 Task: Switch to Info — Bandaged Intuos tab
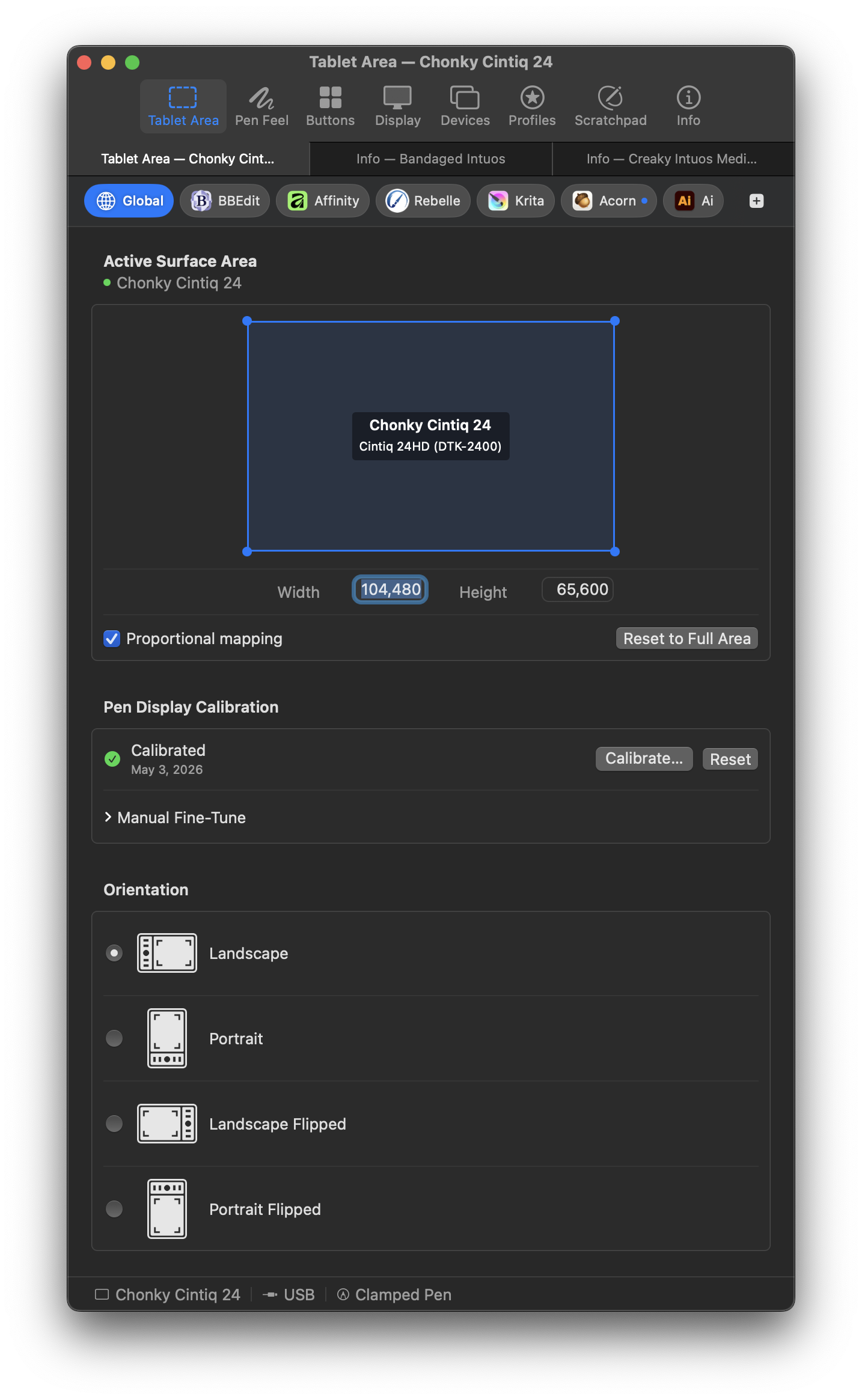430,159
